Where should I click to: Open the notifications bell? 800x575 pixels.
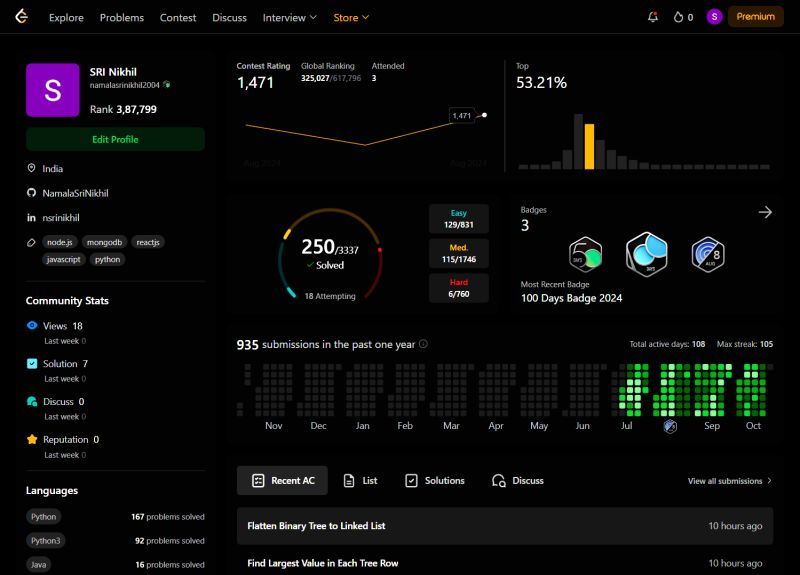pyautogui.click(x=653, y=17)
